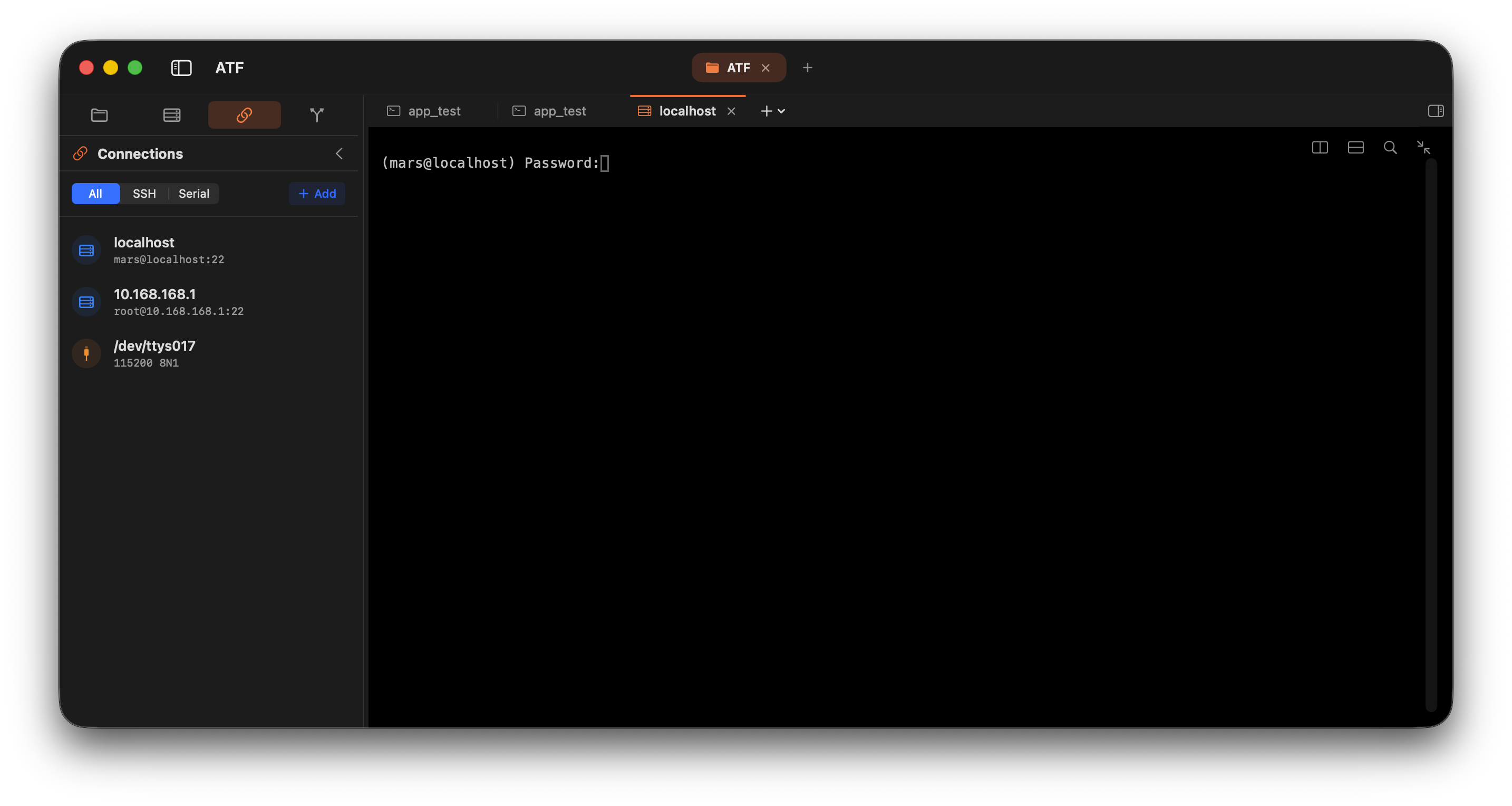Click the Connections heading label
The width and height of the screenshot is (1512, 806).
click(x=140, y=154)
